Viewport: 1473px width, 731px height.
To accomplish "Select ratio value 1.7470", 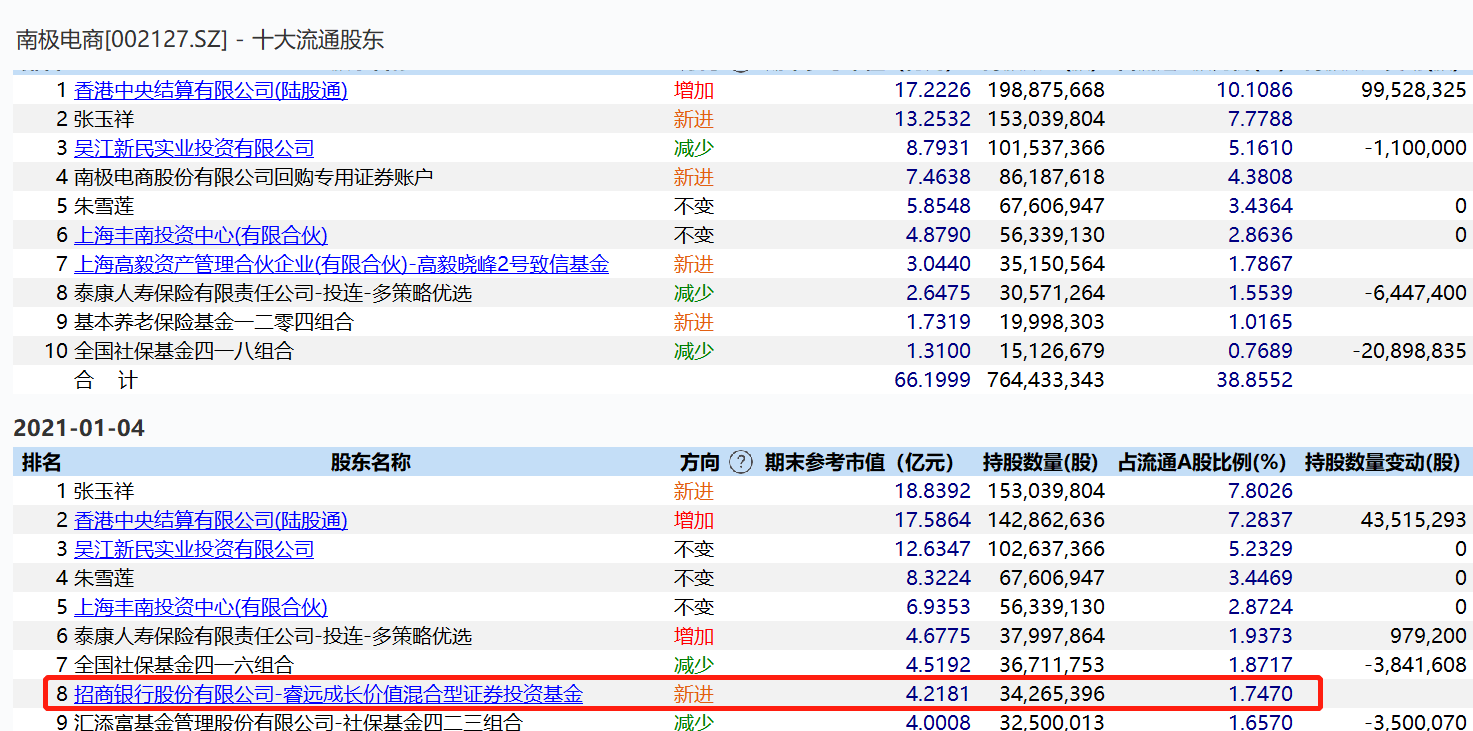I will click(1260, 694).
